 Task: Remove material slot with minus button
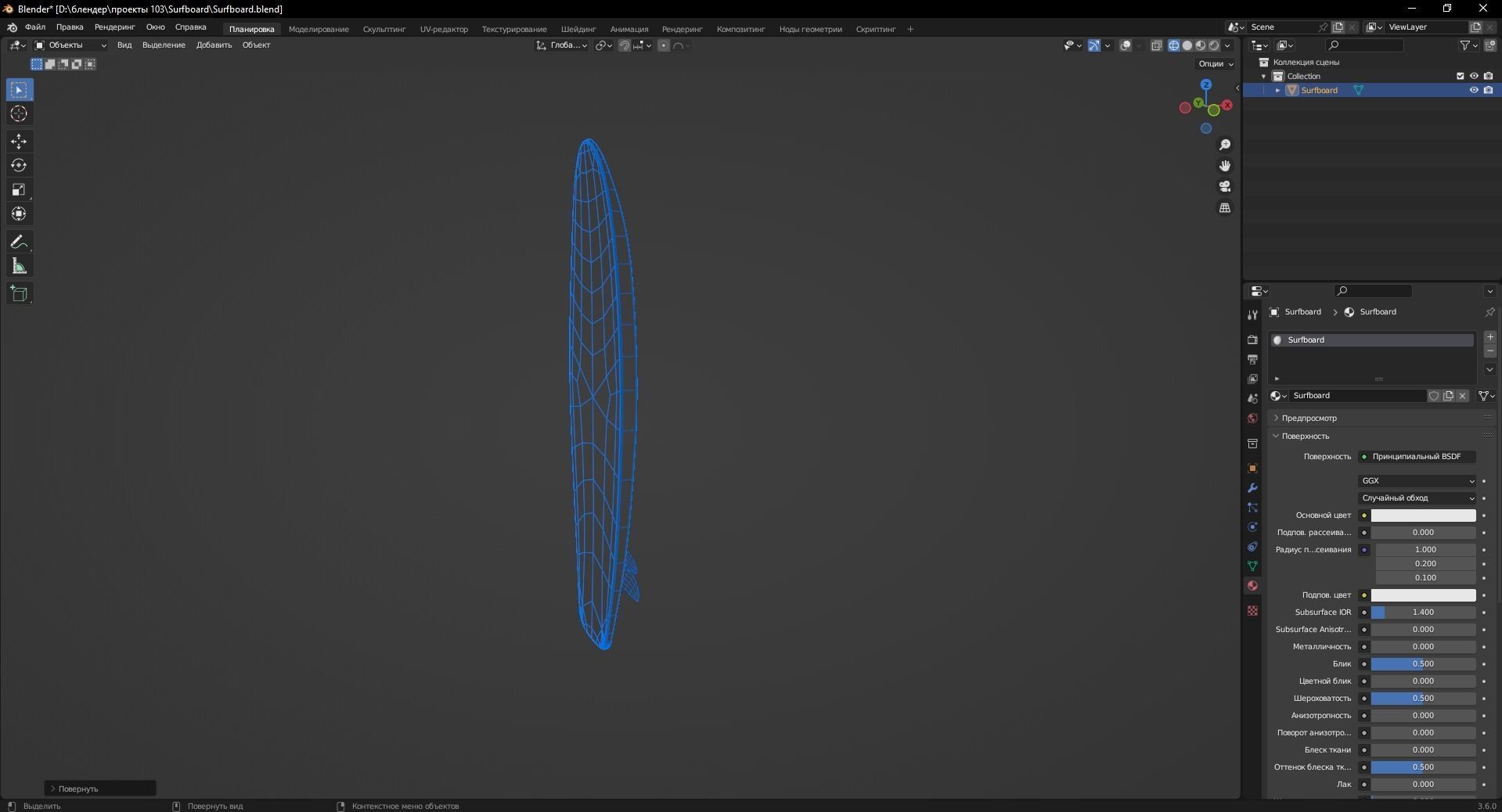[x=1490, y=351]
